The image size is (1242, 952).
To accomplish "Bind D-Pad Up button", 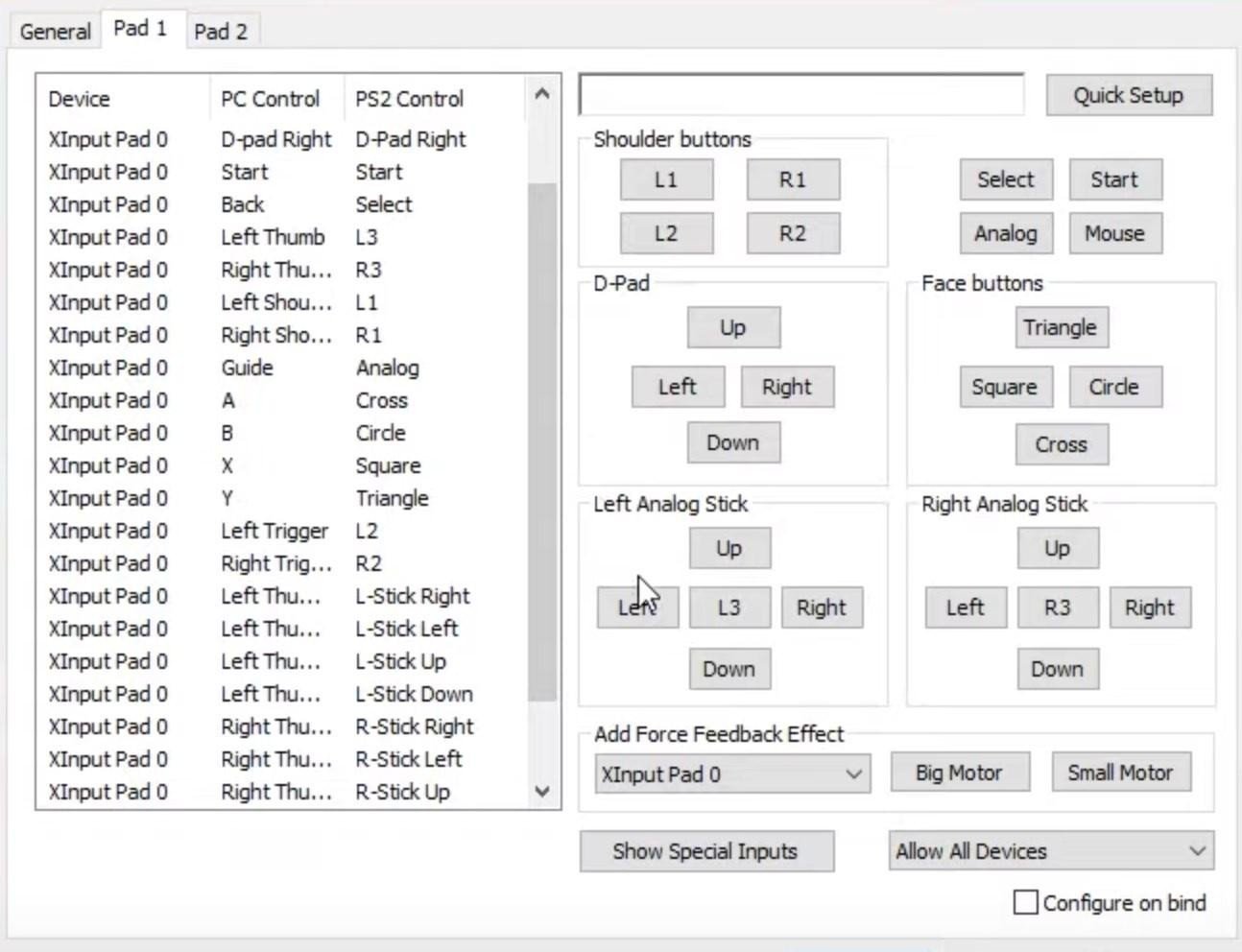I will pyautogui.click(x=733, y=327).
